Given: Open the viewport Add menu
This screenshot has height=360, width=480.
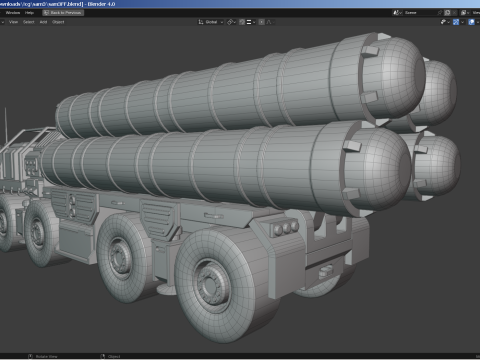Looking at the screenshot, I should pyautogui.click(x=43, y=22).
